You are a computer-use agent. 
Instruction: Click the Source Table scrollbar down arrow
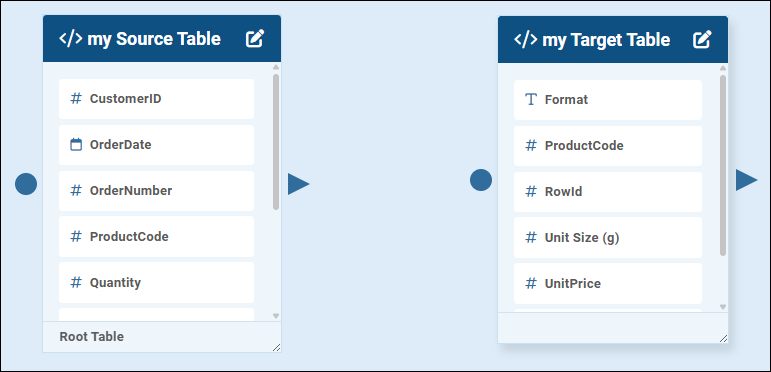click(276, 315)
